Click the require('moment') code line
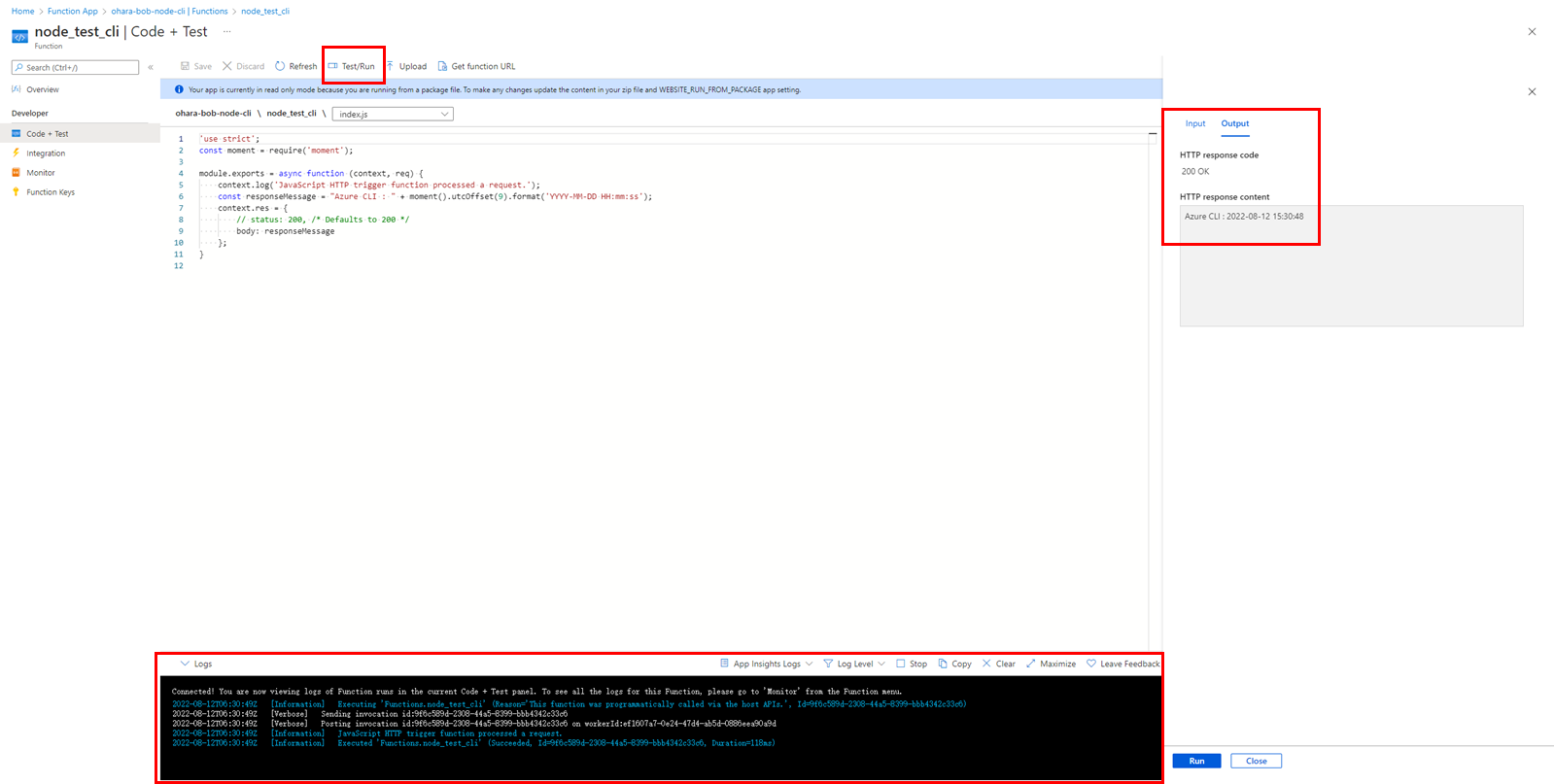This screenshot has height=784, width=1554. [x=276, y=151]
